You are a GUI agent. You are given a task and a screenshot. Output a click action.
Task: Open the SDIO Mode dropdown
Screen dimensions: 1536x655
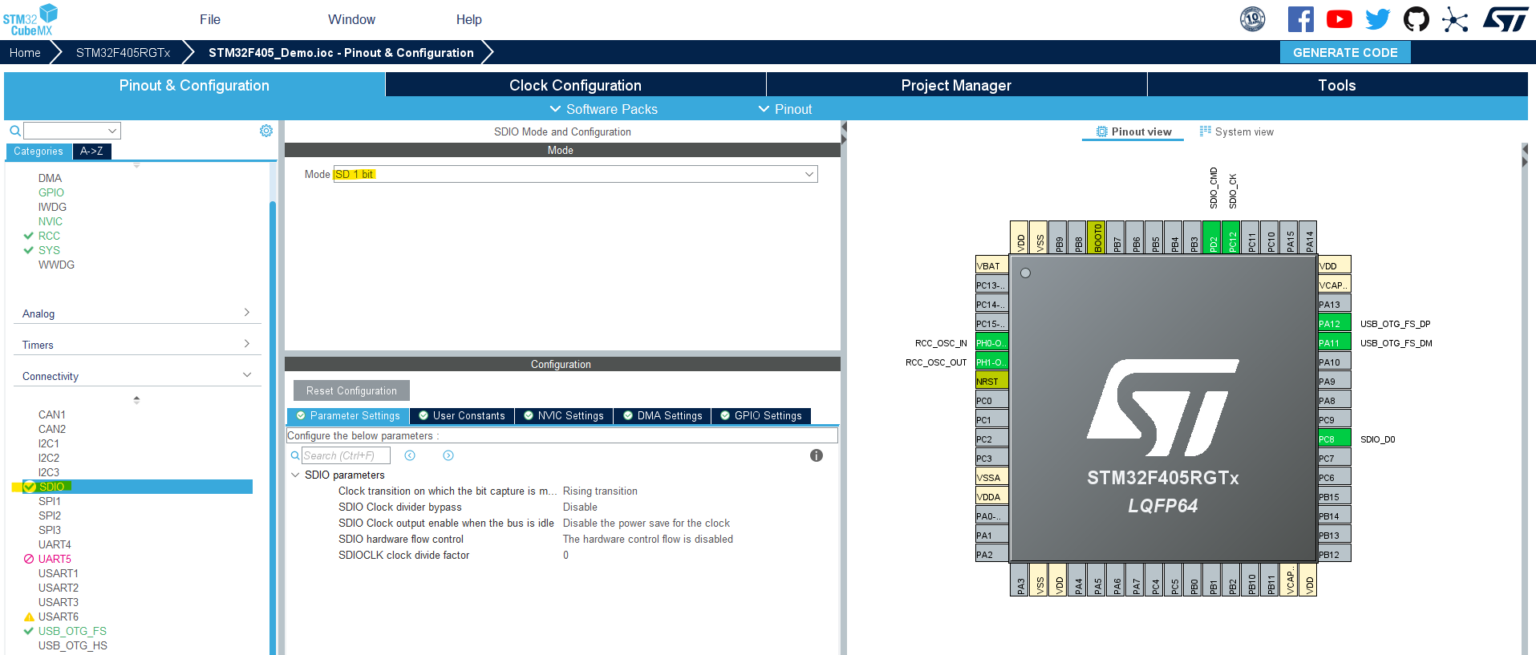coord(575,174)
